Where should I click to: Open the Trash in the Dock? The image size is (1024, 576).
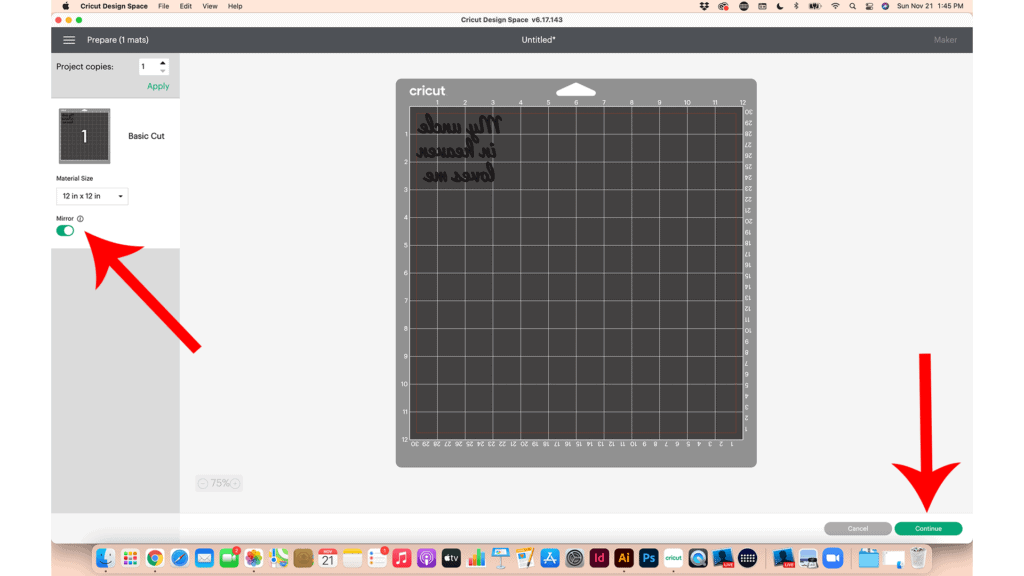[x=918, y=558]
